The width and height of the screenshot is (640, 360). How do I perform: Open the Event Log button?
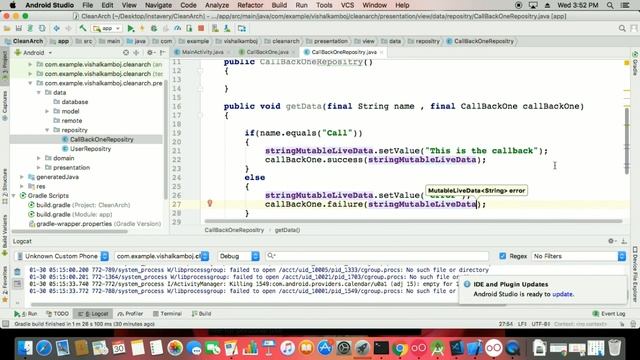(609, 313)
